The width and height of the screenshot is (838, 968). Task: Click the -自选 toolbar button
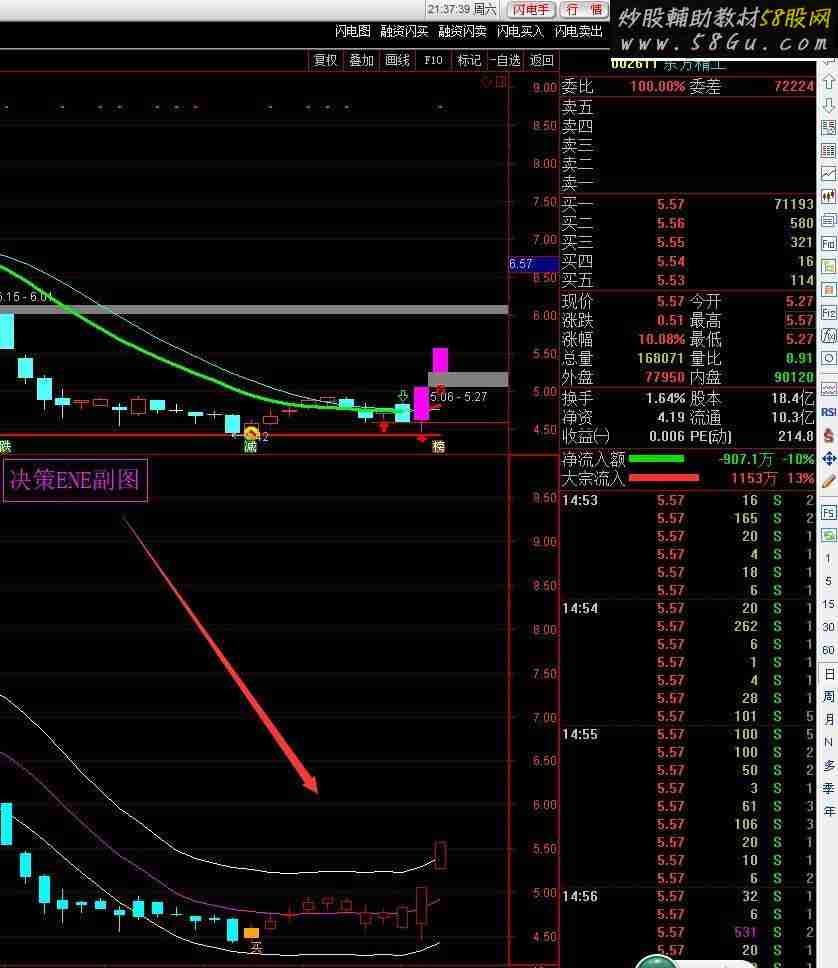[506, 60]
